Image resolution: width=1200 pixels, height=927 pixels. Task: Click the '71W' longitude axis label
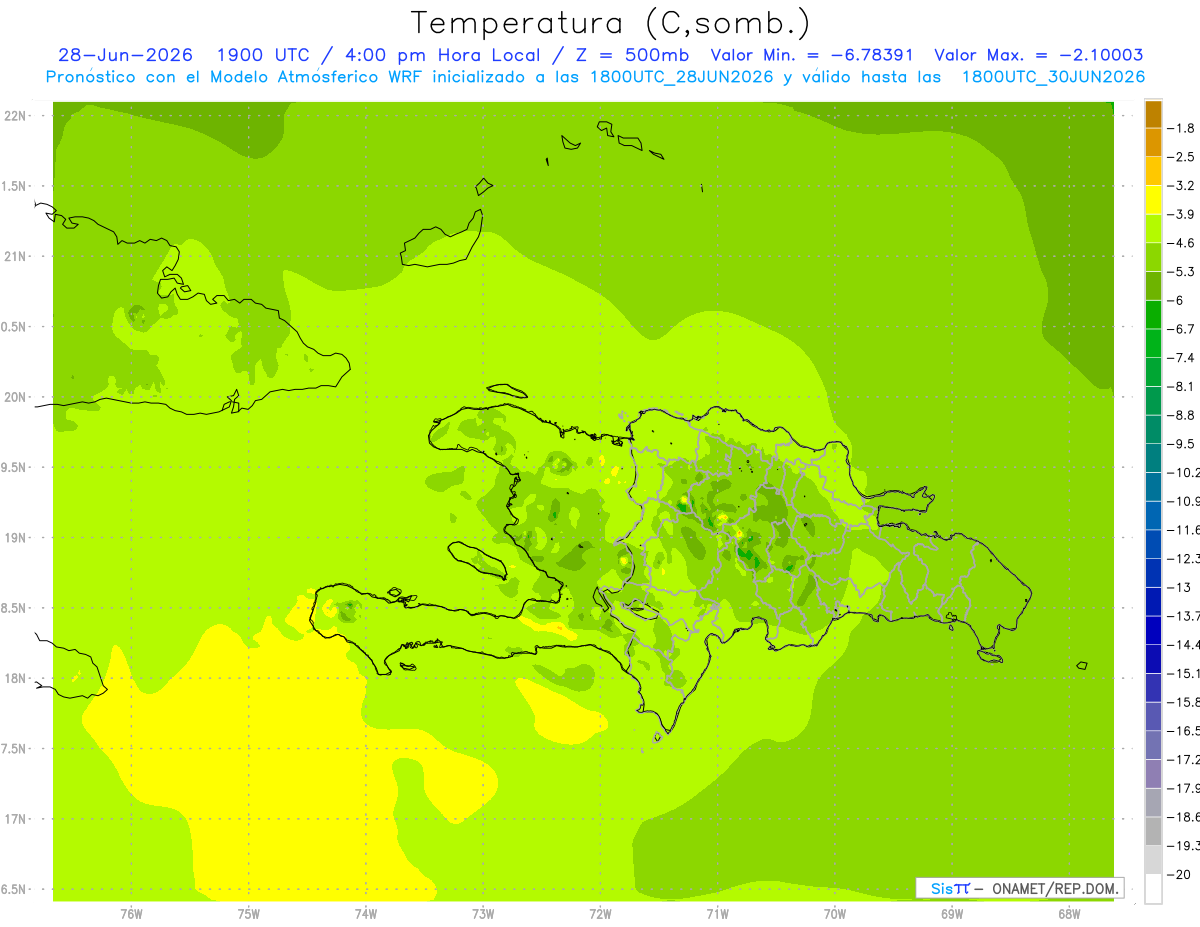(717, 913)
